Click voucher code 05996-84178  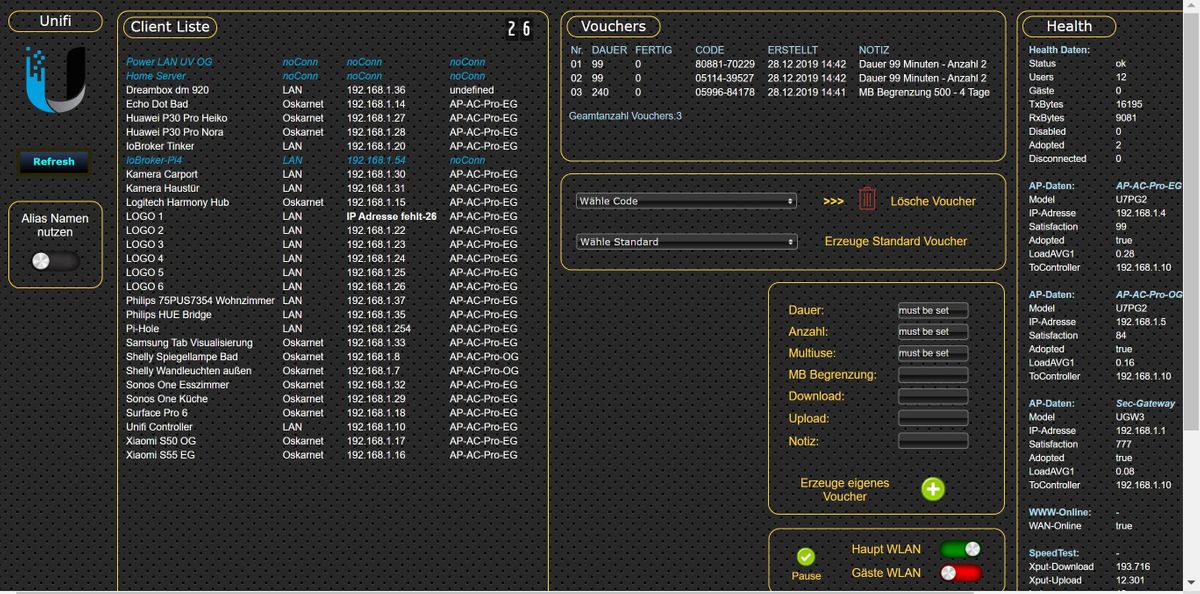[725, 91]
